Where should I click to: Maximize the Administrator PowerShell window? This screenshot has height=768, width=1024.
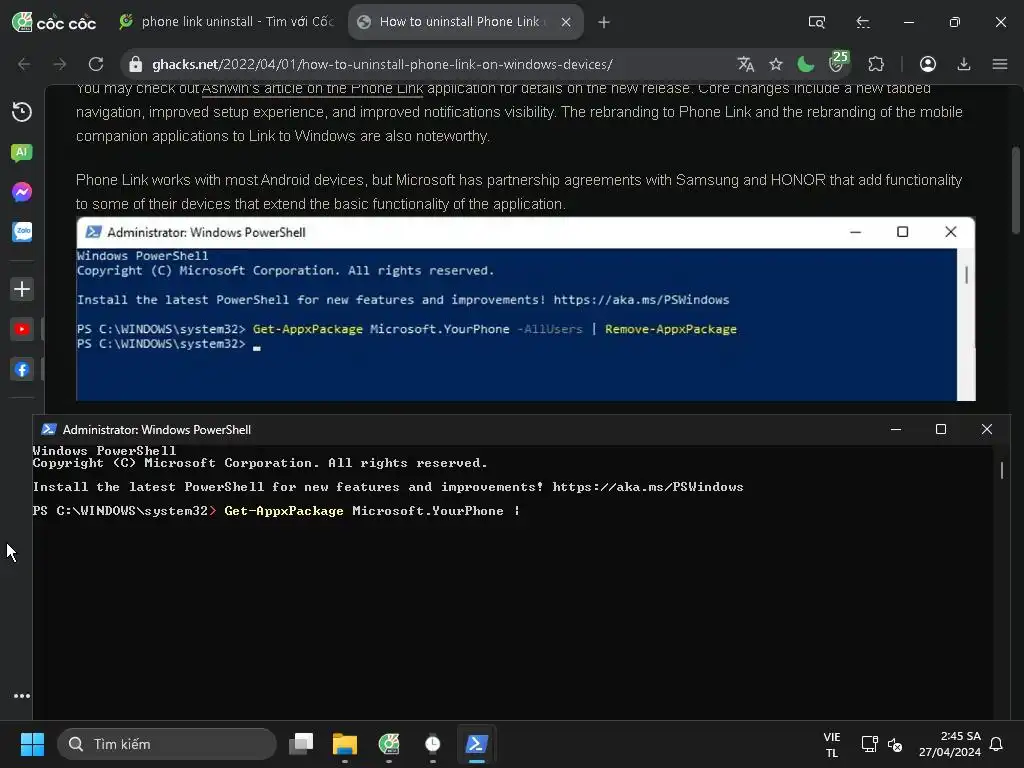[941, 429]
